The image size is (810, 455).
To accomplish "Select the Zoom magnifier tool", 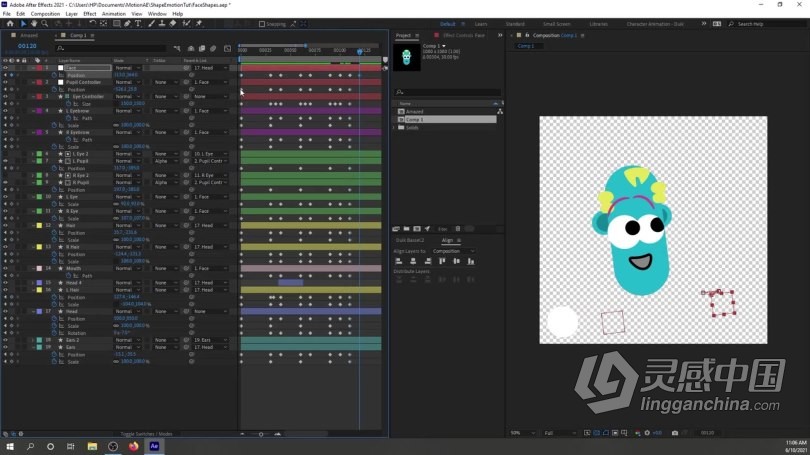I will tap(44, 24).
